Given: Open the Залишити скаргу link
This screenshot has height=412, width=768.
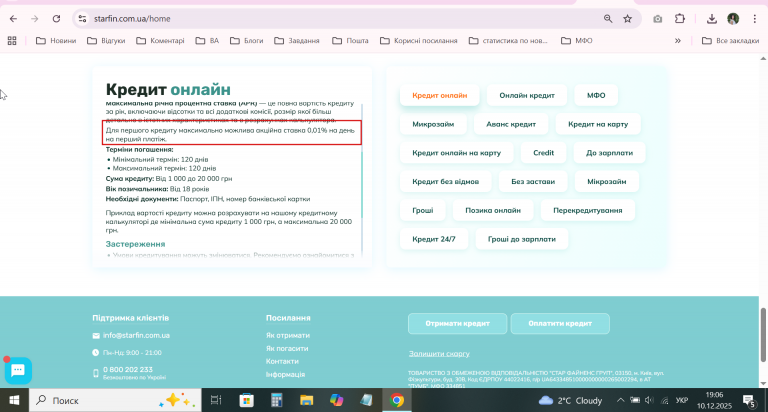Looking at the screenshot, I should pyautogui.click(x=439, y=353).
